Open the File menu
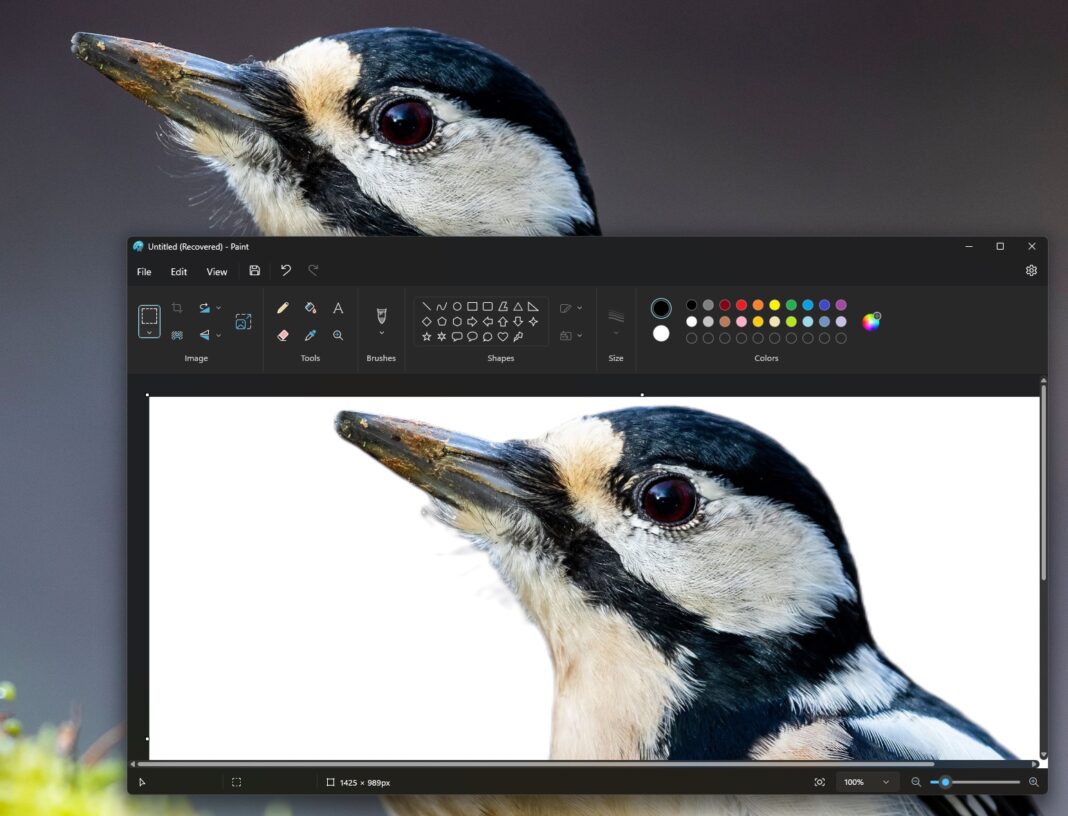This screenshot has height=816, width=1068. (x=143, y=271)
